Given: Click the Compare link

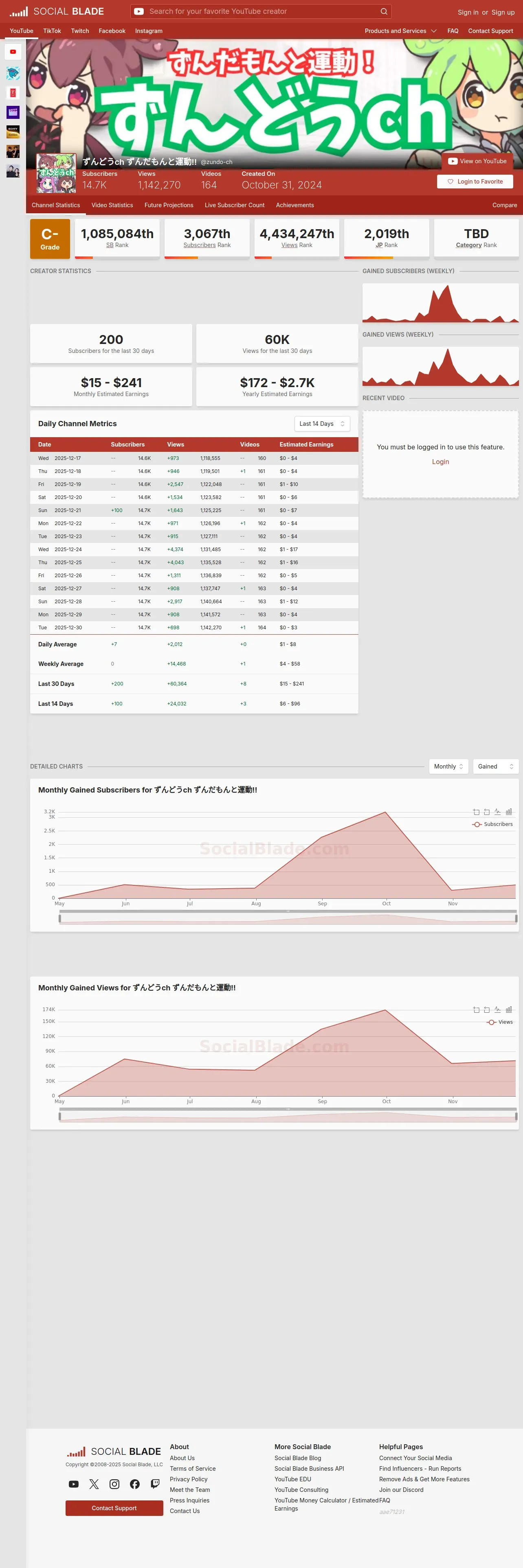Looking at the screenshot, I should point(505,205).
